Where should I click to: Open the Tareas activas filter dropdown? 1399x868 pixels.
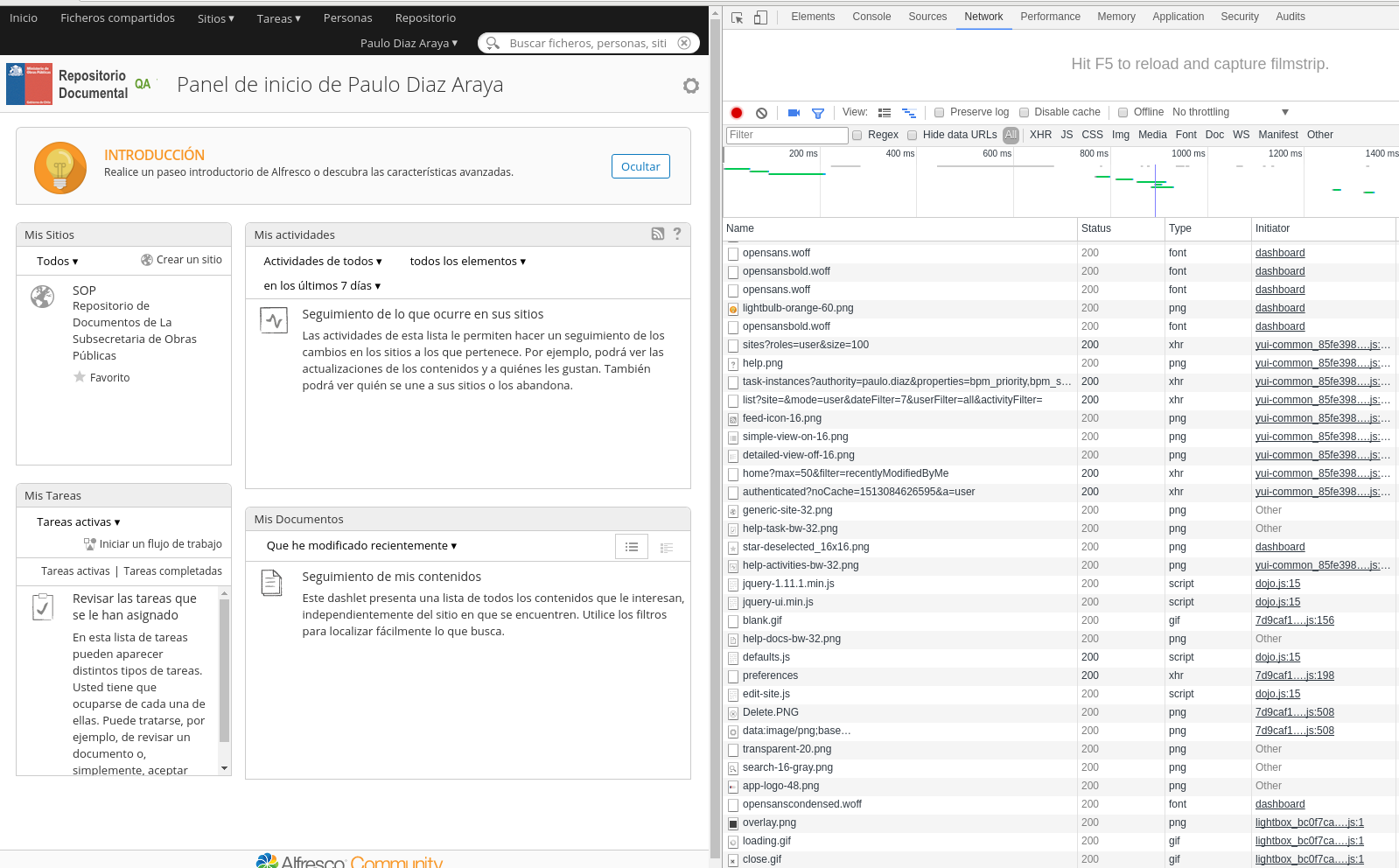click(78, 521)
